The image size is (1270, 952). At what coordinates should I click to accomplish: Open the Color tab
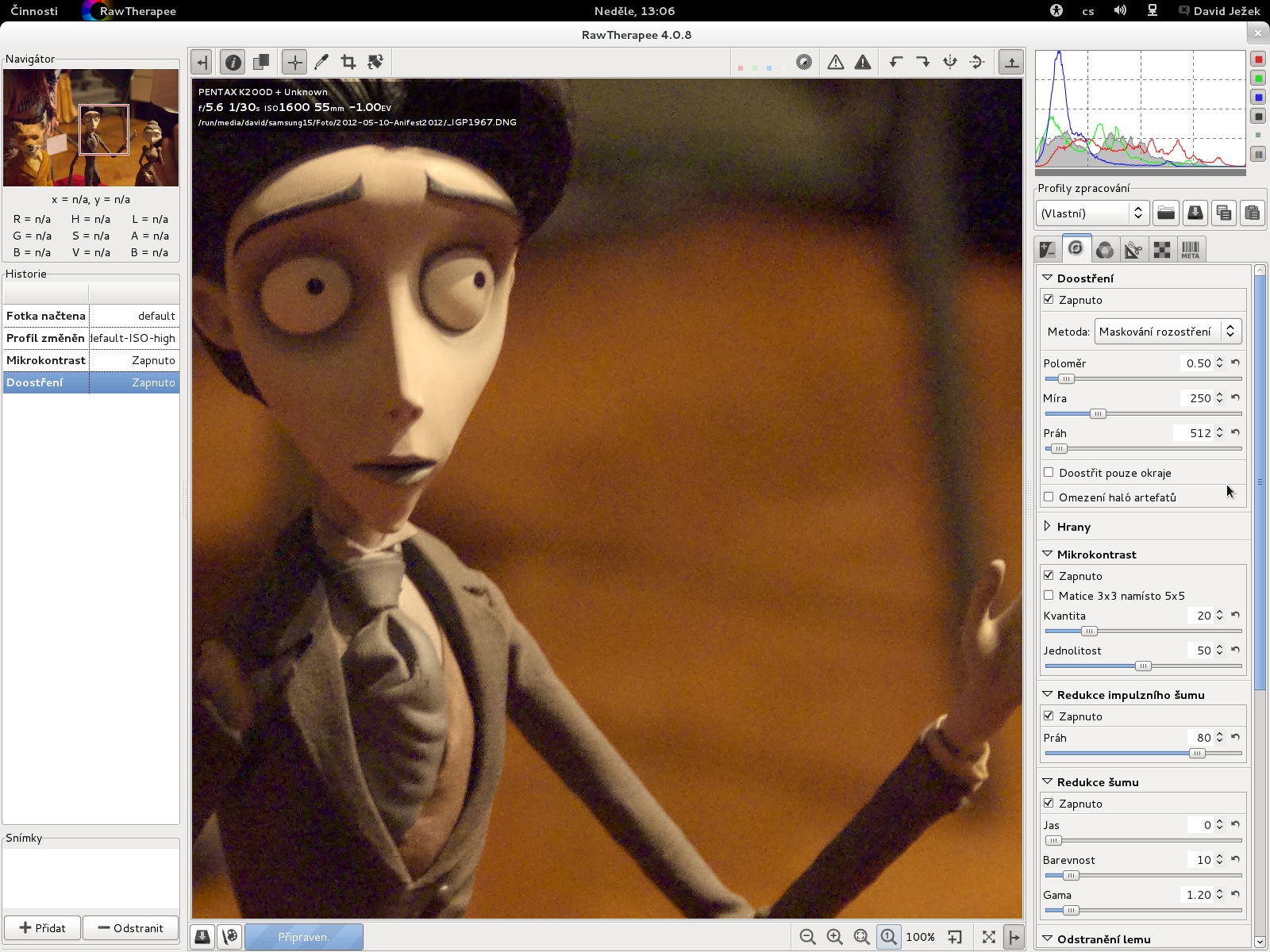[x=1105, y=250]
